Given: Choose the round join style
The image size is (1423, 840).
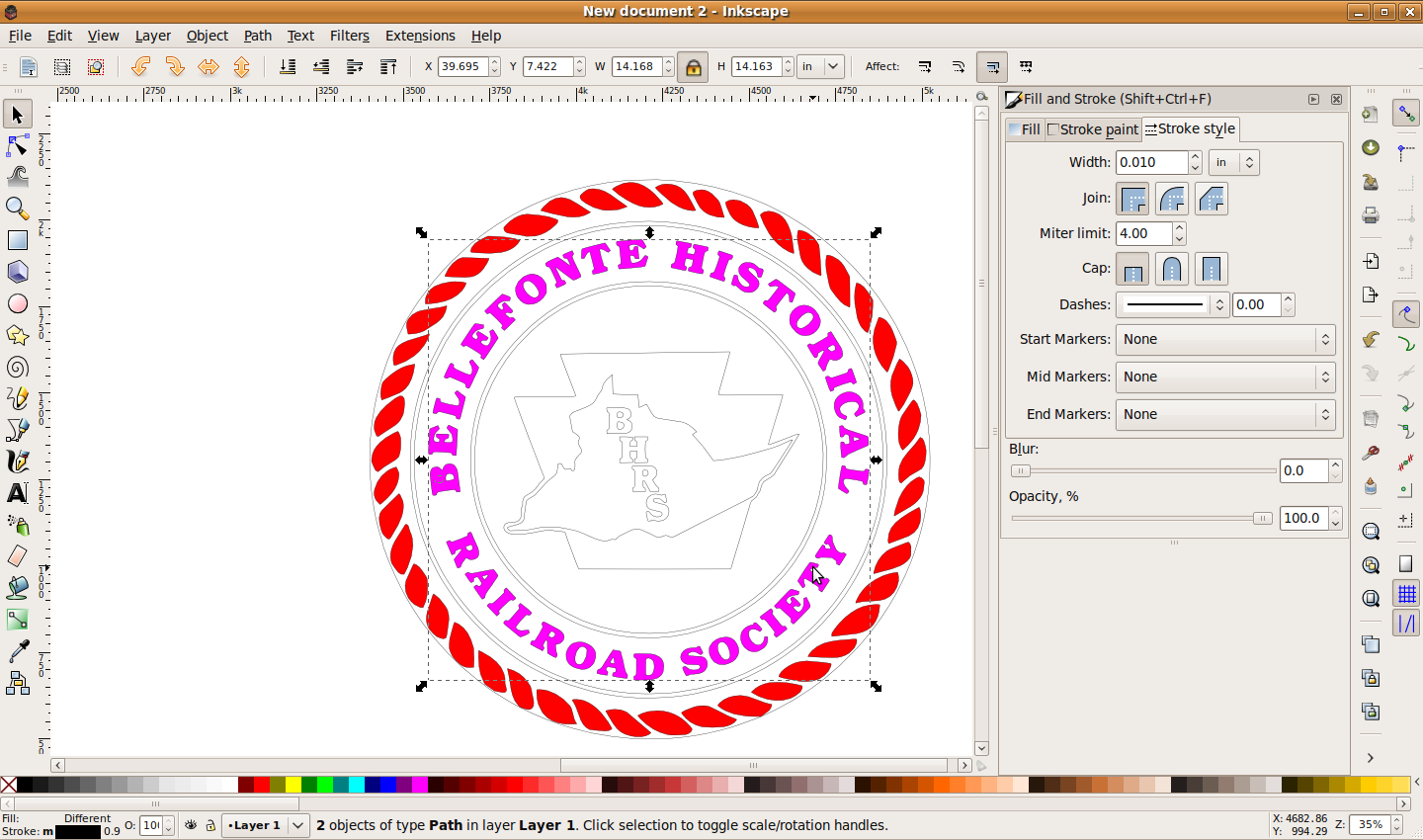Looking at the screenshot, I should pos(1172,200).
